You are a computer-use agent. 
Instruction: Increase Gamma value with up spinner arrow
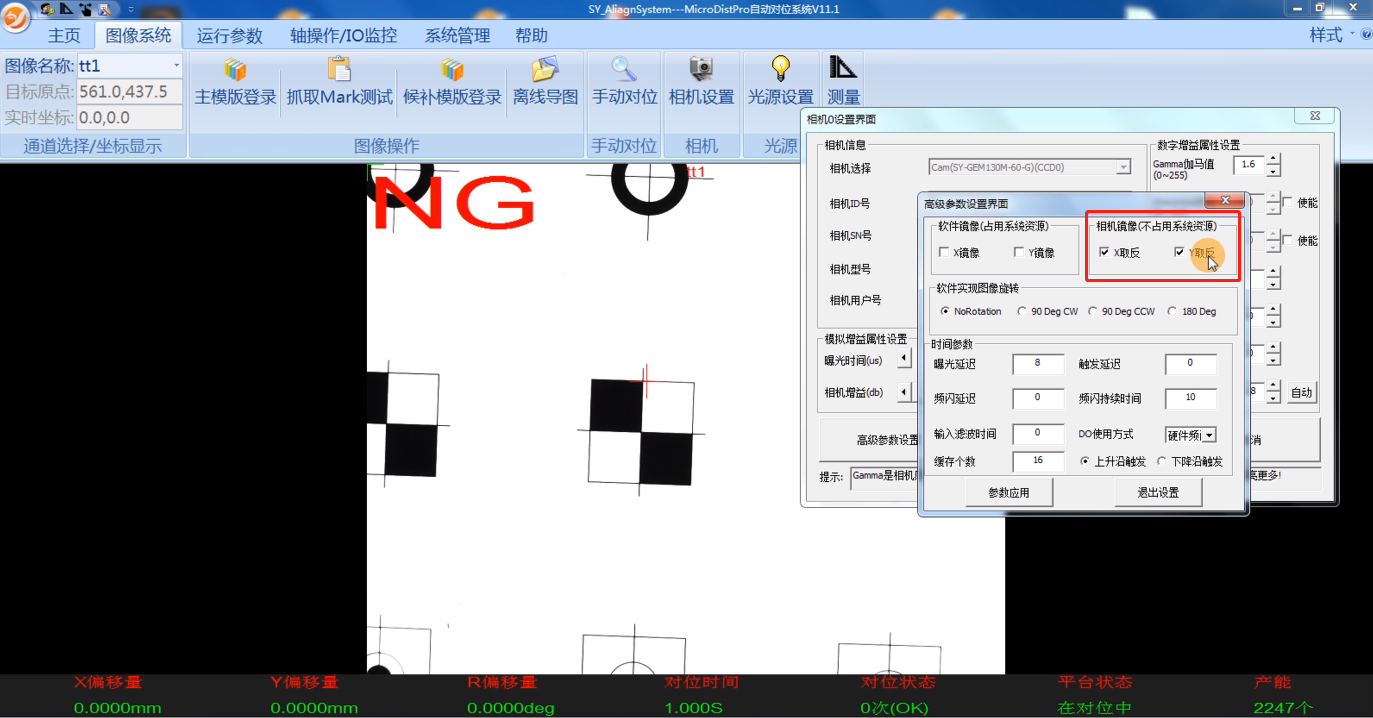(1273, 159)
